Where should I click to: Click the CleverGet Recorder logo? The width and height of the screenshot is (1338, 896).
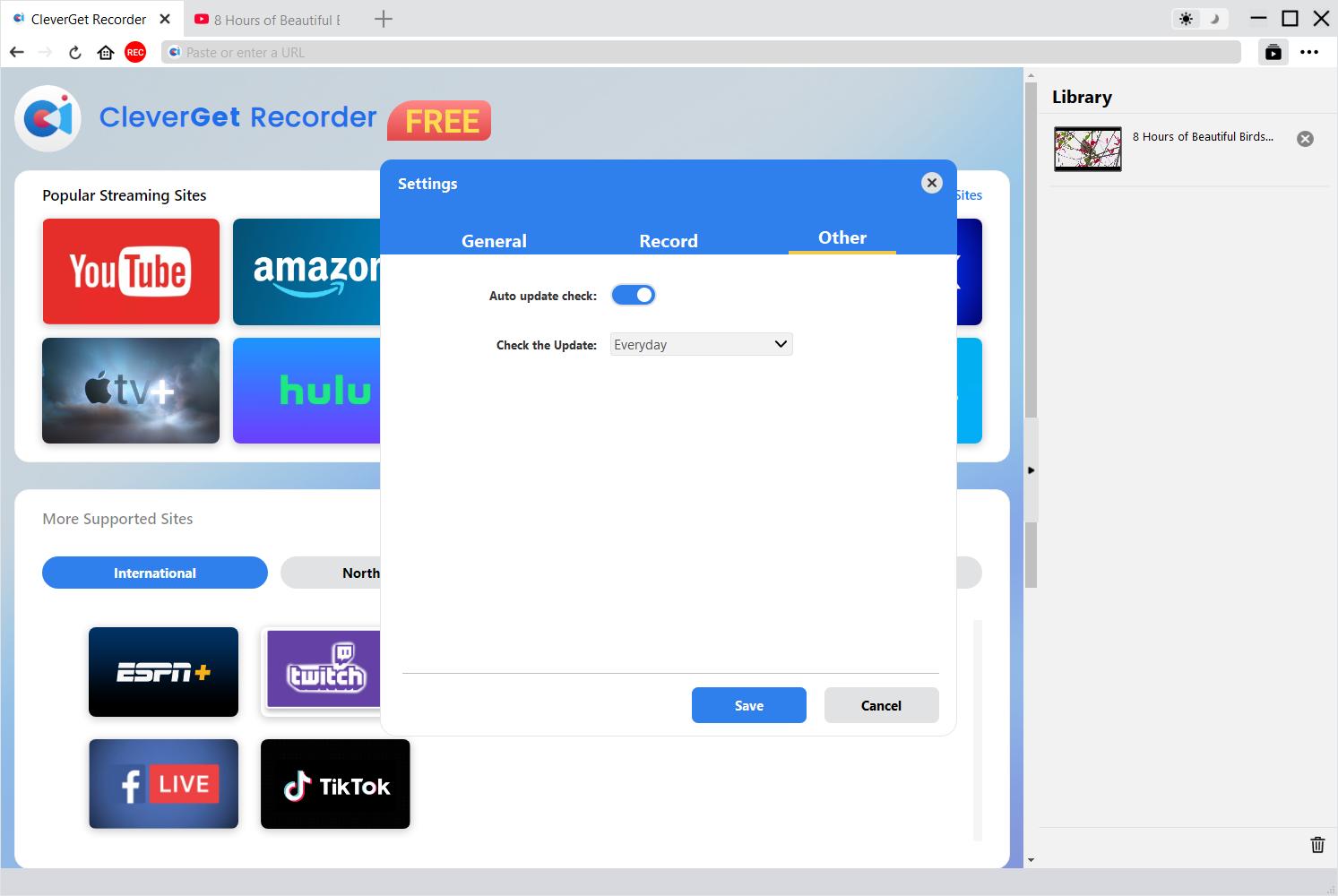(48, 117)
